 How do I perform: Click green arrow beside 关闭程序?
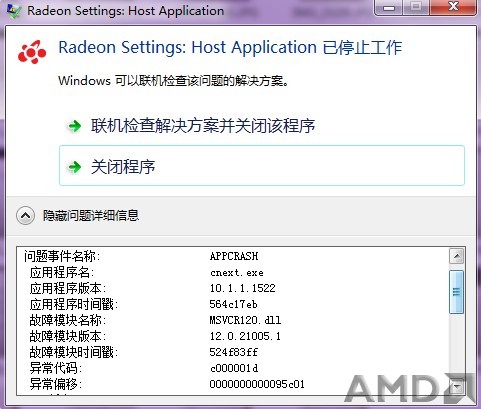click(x=74, y=167)
